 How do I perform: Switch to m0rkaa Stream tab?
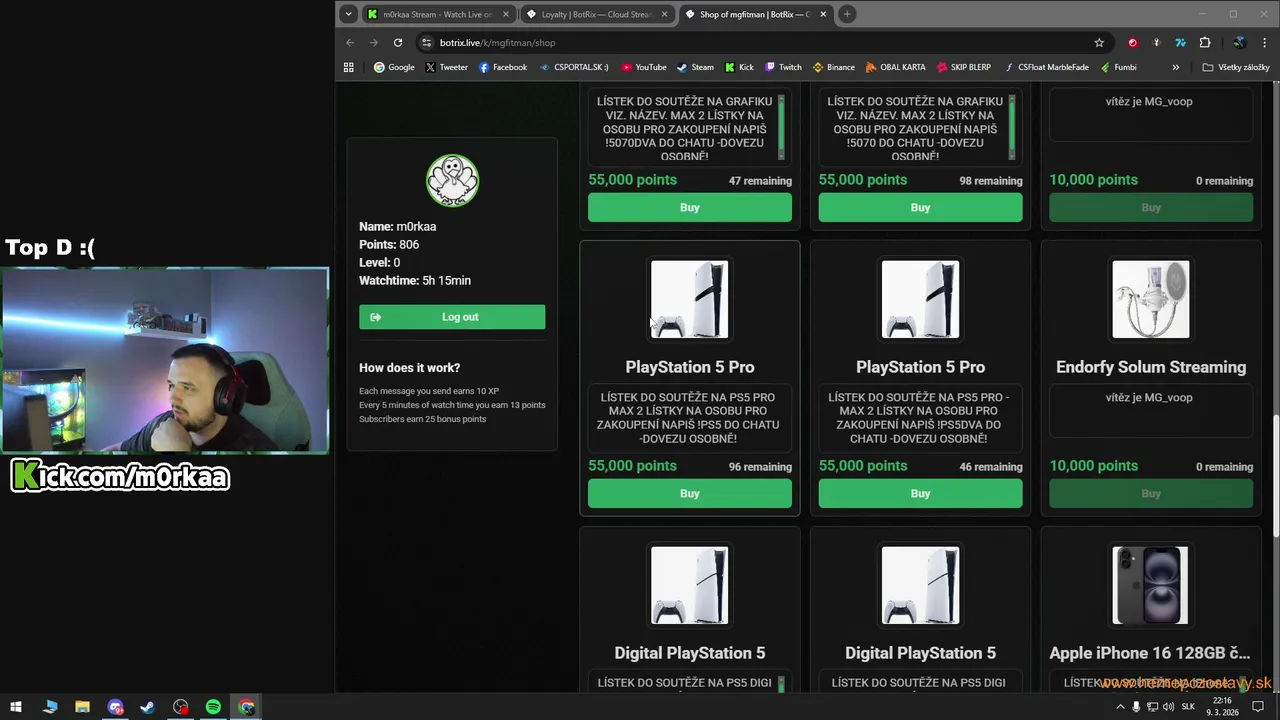pyautogui.click(x=437, y=14)
